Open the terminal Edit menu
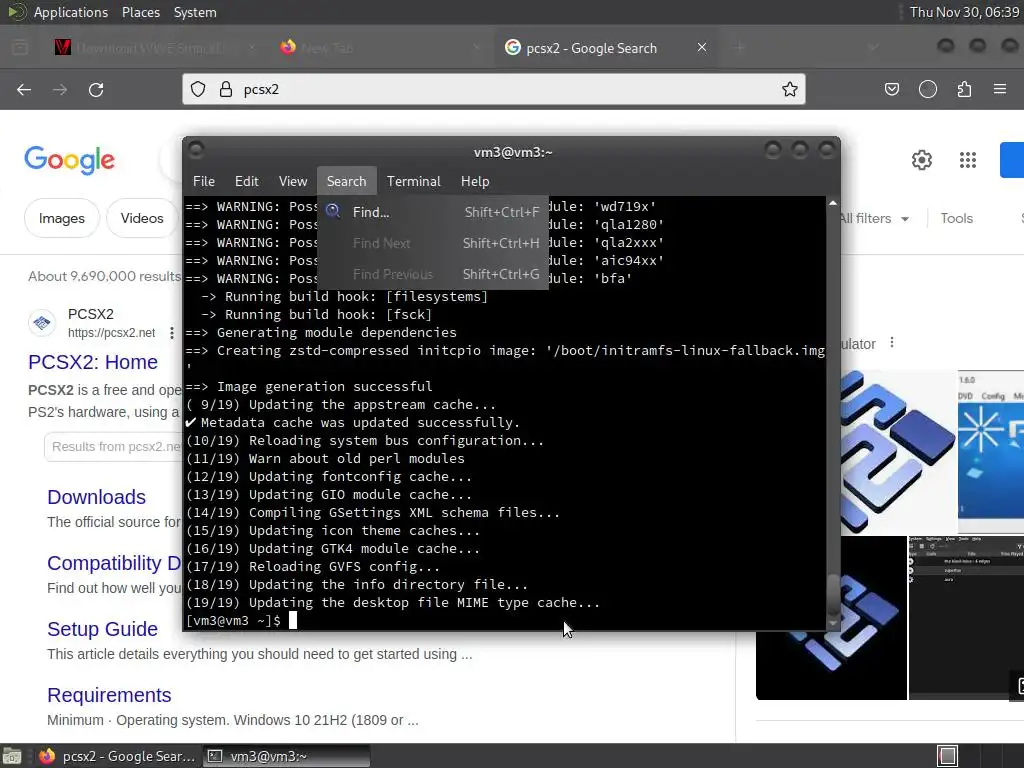This screenshot has height=768, width=1024. point(246,182)
